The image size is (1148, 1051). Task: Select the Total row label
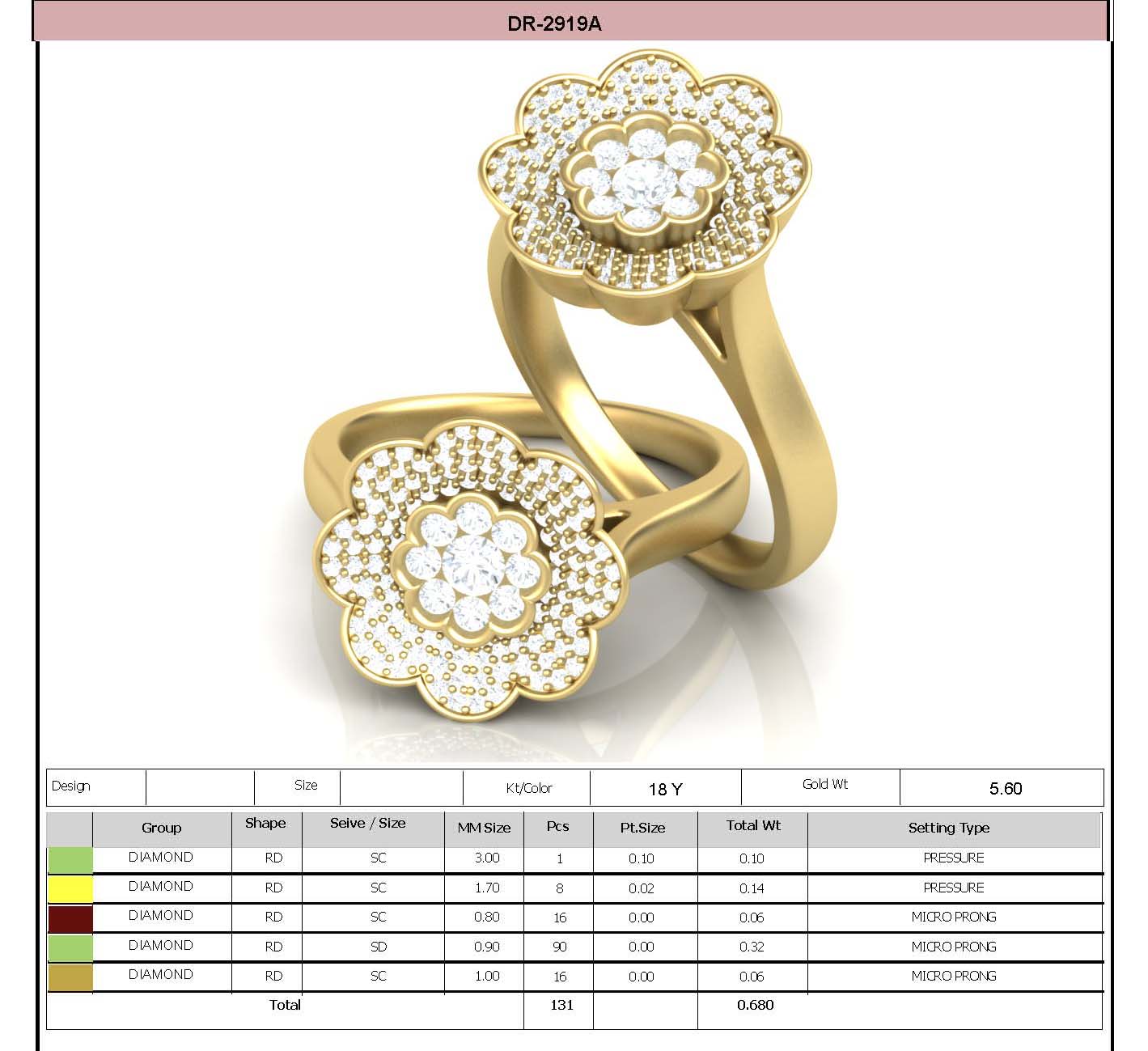285,1006
